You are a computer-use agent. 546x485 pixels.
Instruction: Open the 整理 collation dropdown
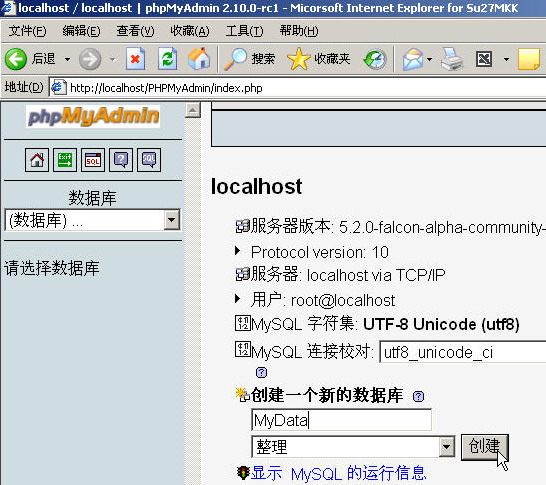tap(447, 446)
